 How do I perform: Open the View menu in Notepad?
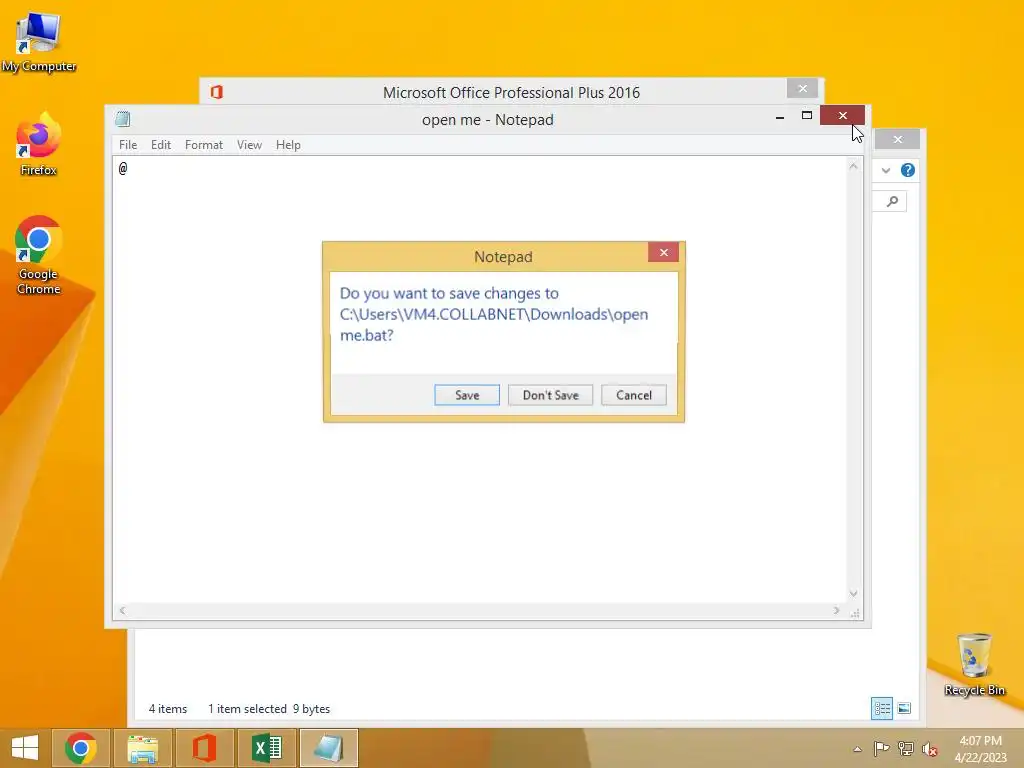249,145
